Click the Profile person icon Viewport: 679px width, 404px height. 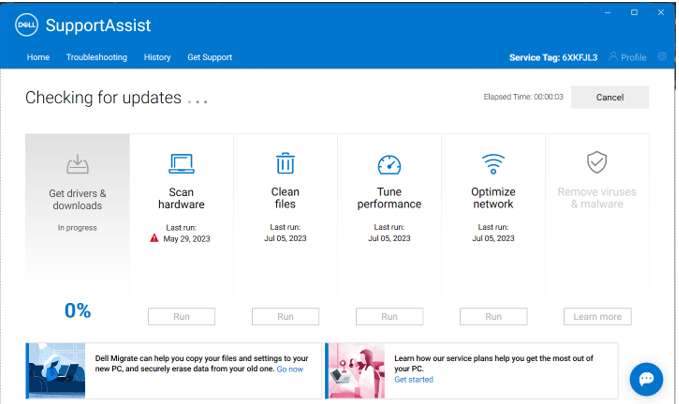point(613,57)
